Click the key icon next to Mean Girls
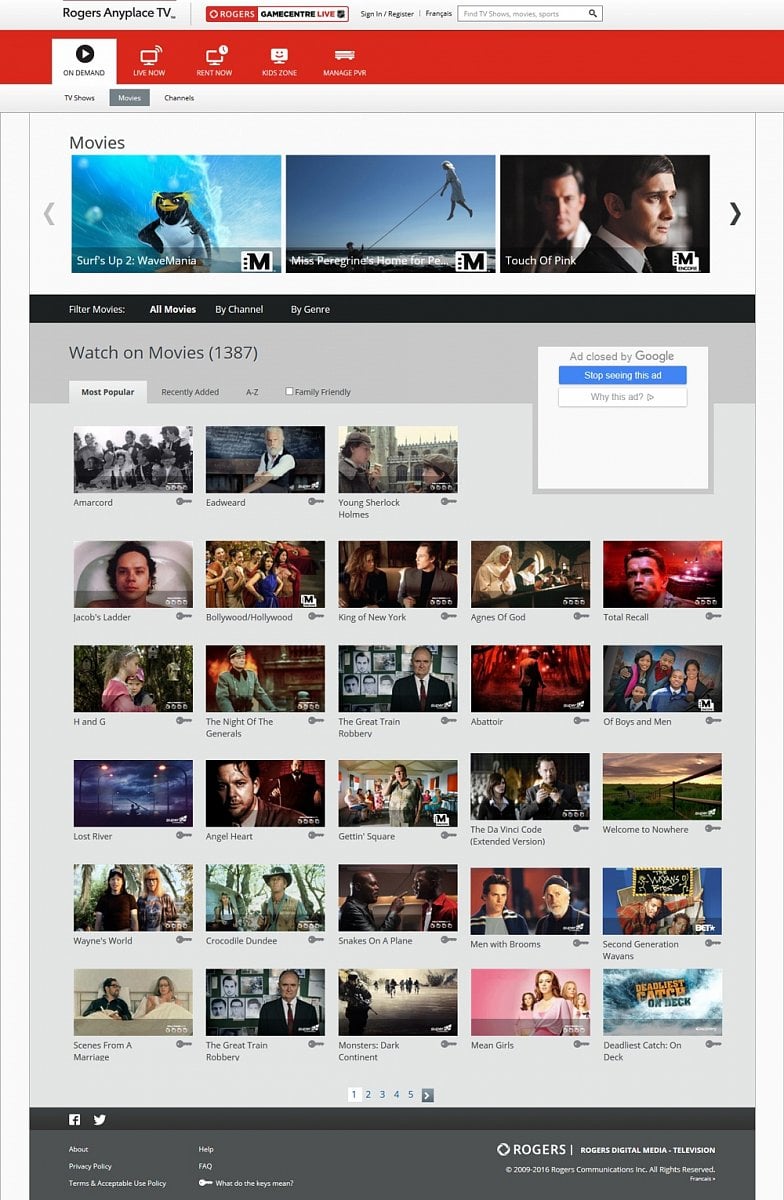The image size is (784, 1200). click(x=581, y=1044)
